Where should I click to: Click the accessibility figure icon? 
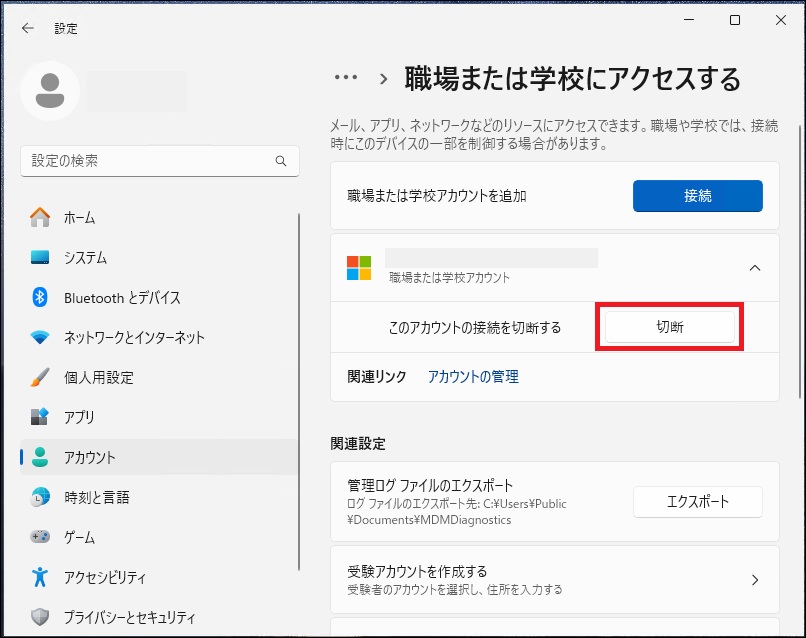pos(40,577)
